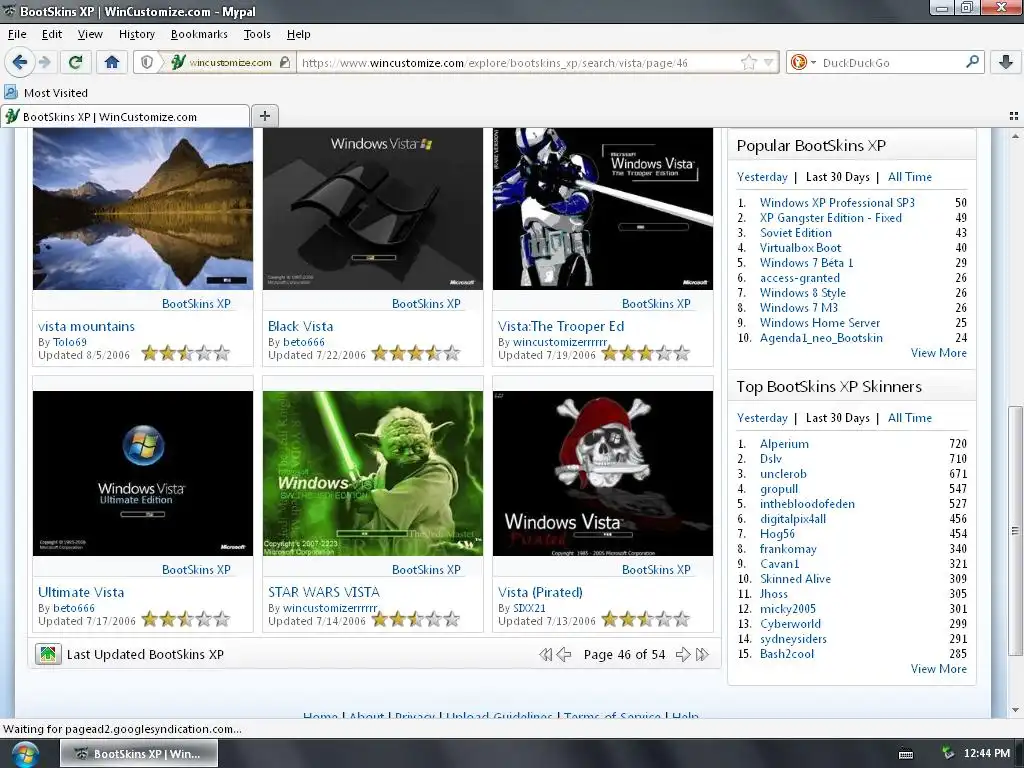This screenshot has width=1024, height=768.
Task: Open the Most Visited bookmarks folder
Action: 46,93
